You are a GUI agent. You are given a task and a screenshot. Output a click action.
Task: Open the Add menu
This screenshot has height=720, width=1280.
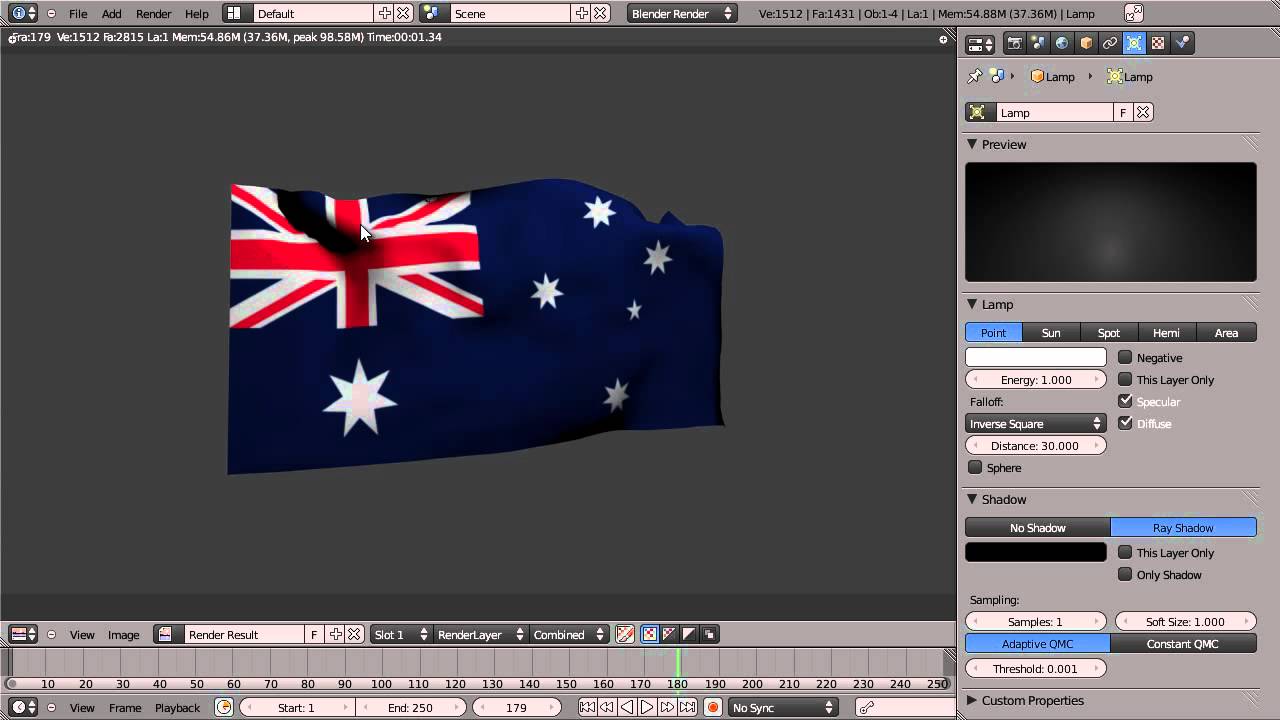click(112, 14)
